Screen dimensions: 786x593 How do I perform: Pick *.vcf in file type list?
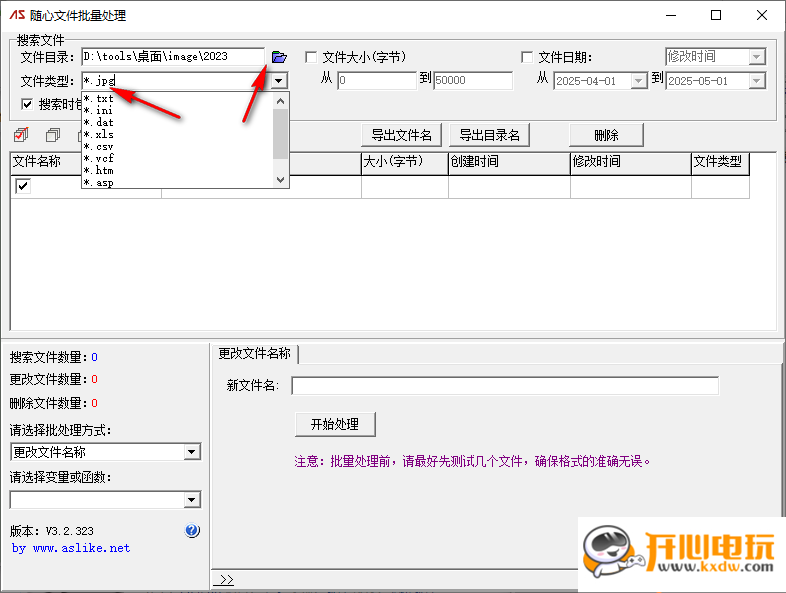click(178, 159)
